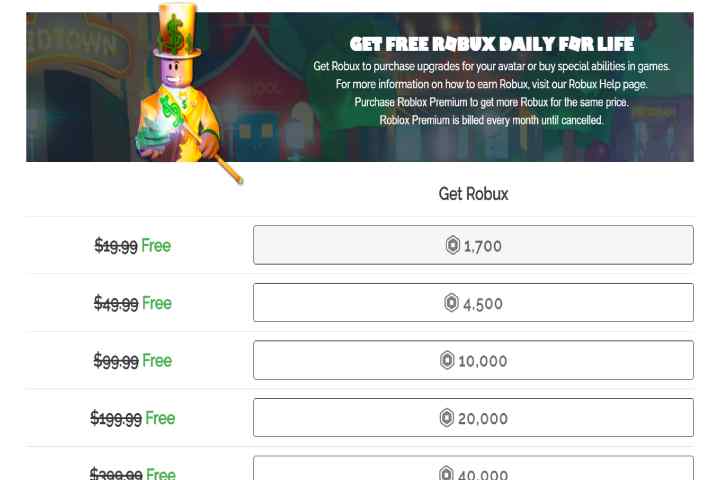This screenshot has height=480, width=720.
Task: Click the dollar-sign top hat on avatar
Action: click(x=178, y=30)
